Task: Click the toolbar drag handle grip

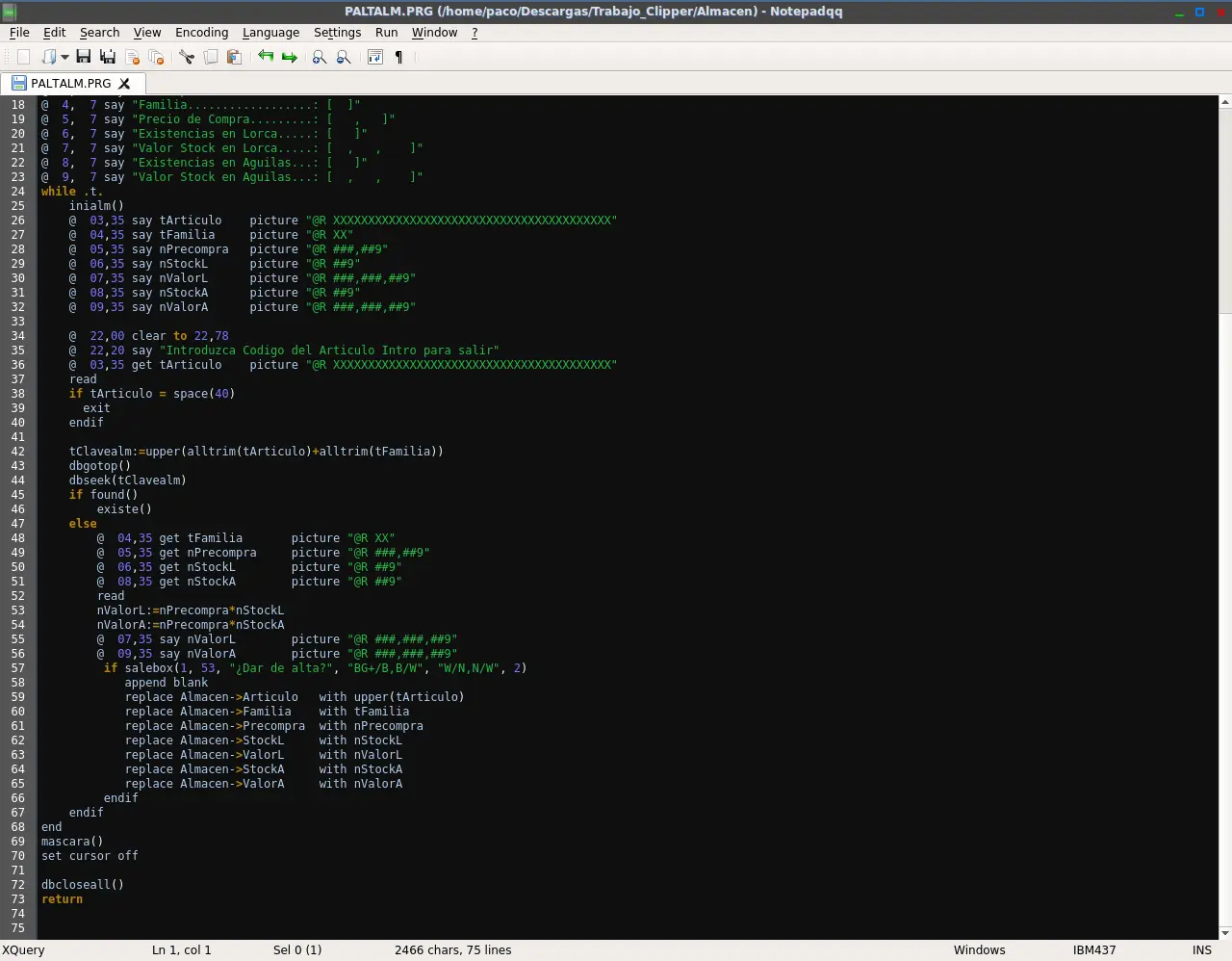Action: click(x=5, y=57)
